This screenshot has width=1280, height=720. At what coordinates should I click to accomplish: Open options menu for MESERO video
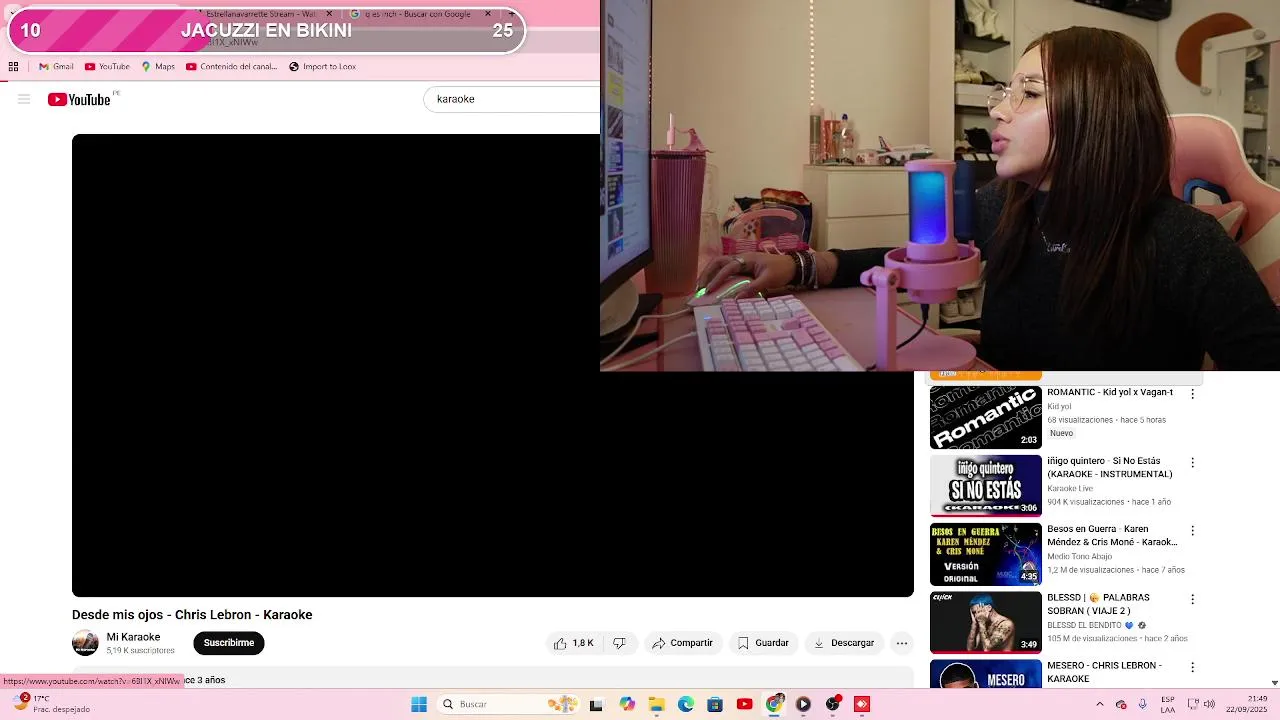[x=1192, y=667]
